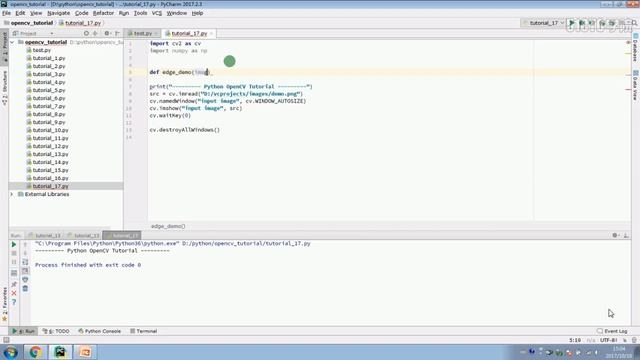Image resolution: width=640 pixels, height=360 pixels.
Task: Open the VCS menu
Action: (x=157, y=13)
